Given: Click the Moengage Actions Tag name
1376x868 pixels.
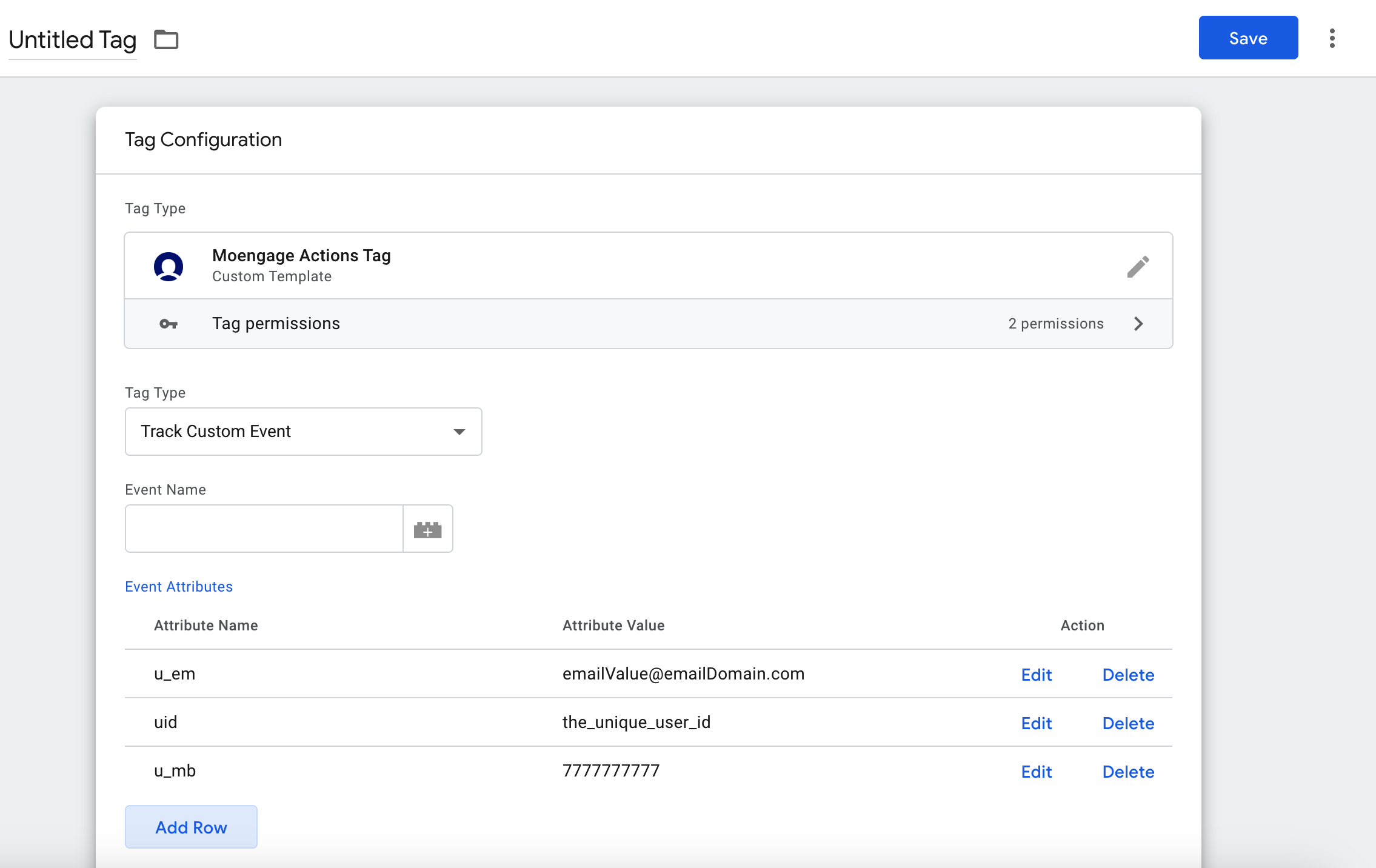Looking at the screenshot, I should [301, 255].
